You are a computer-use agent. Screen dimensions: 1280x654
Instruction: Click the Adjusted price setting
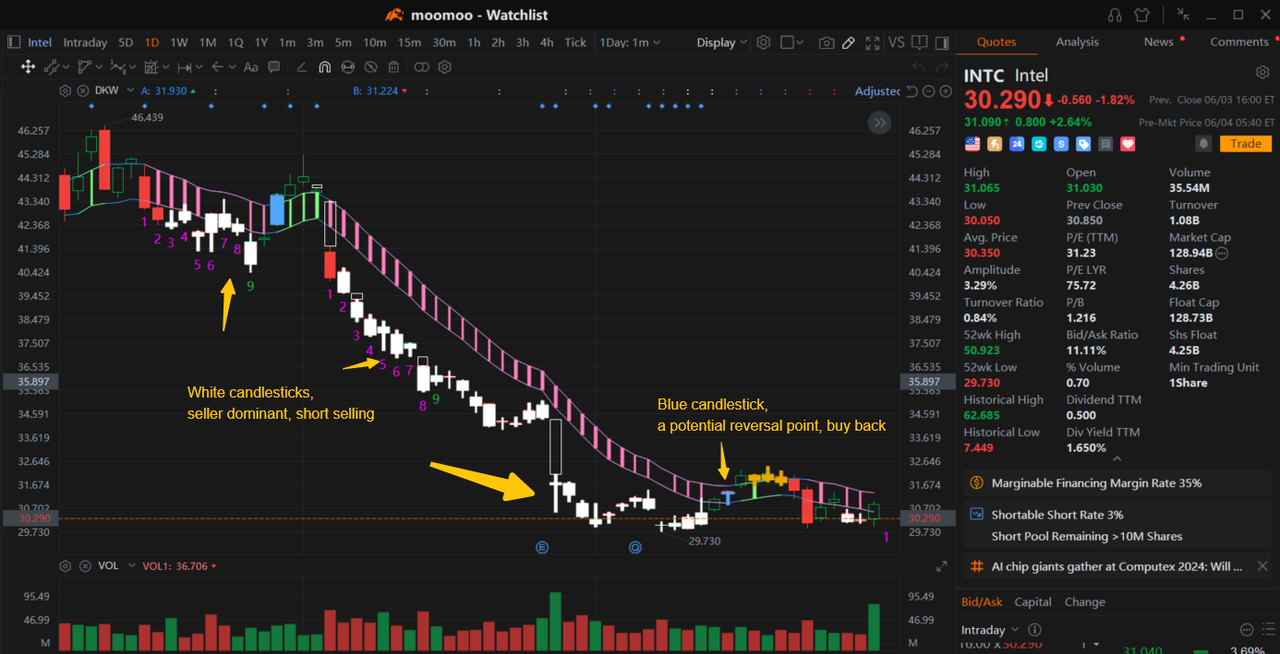(878, 91)
